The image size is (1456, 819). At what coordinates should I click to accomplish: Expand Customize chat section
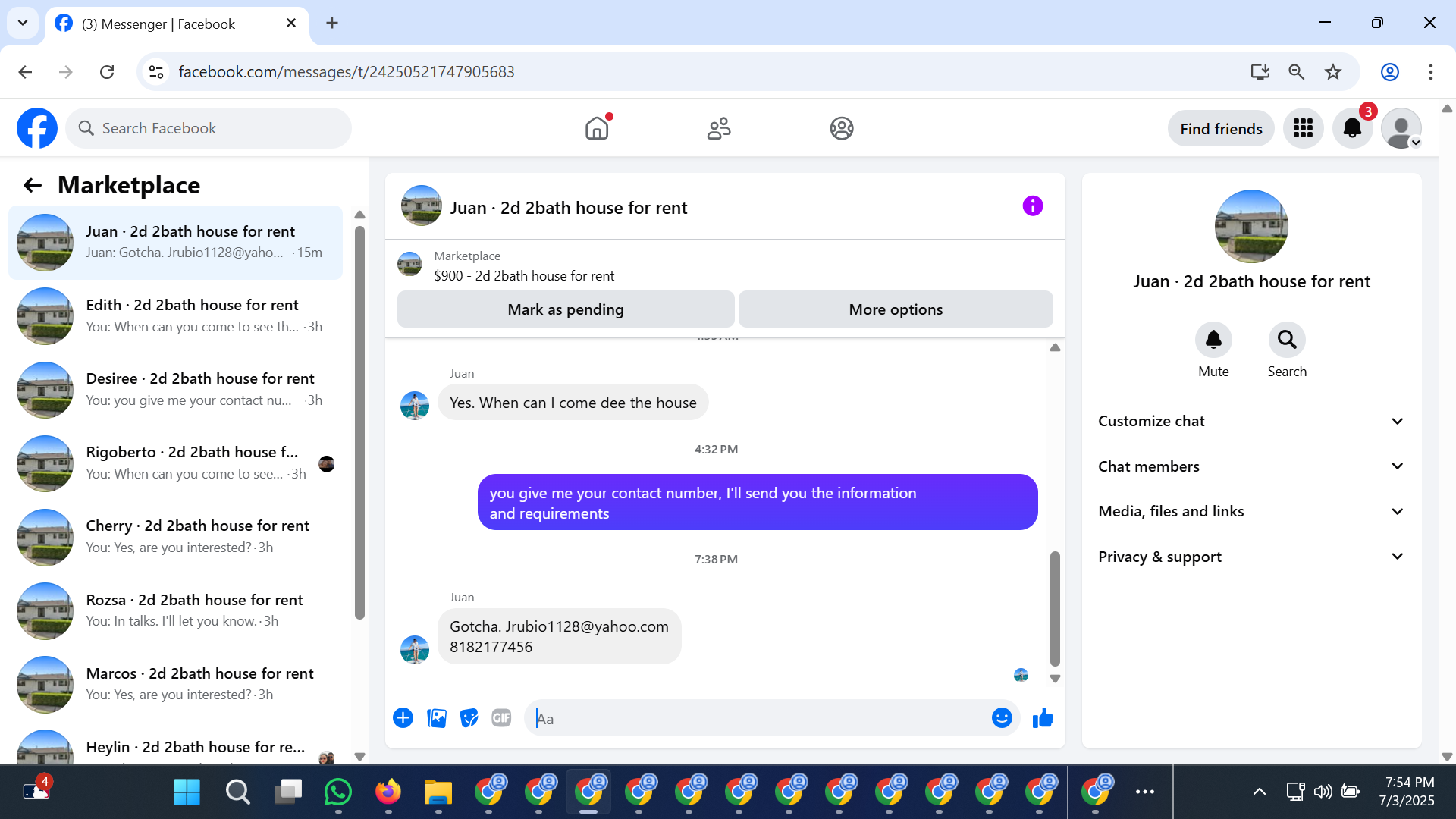[1251, 421]
